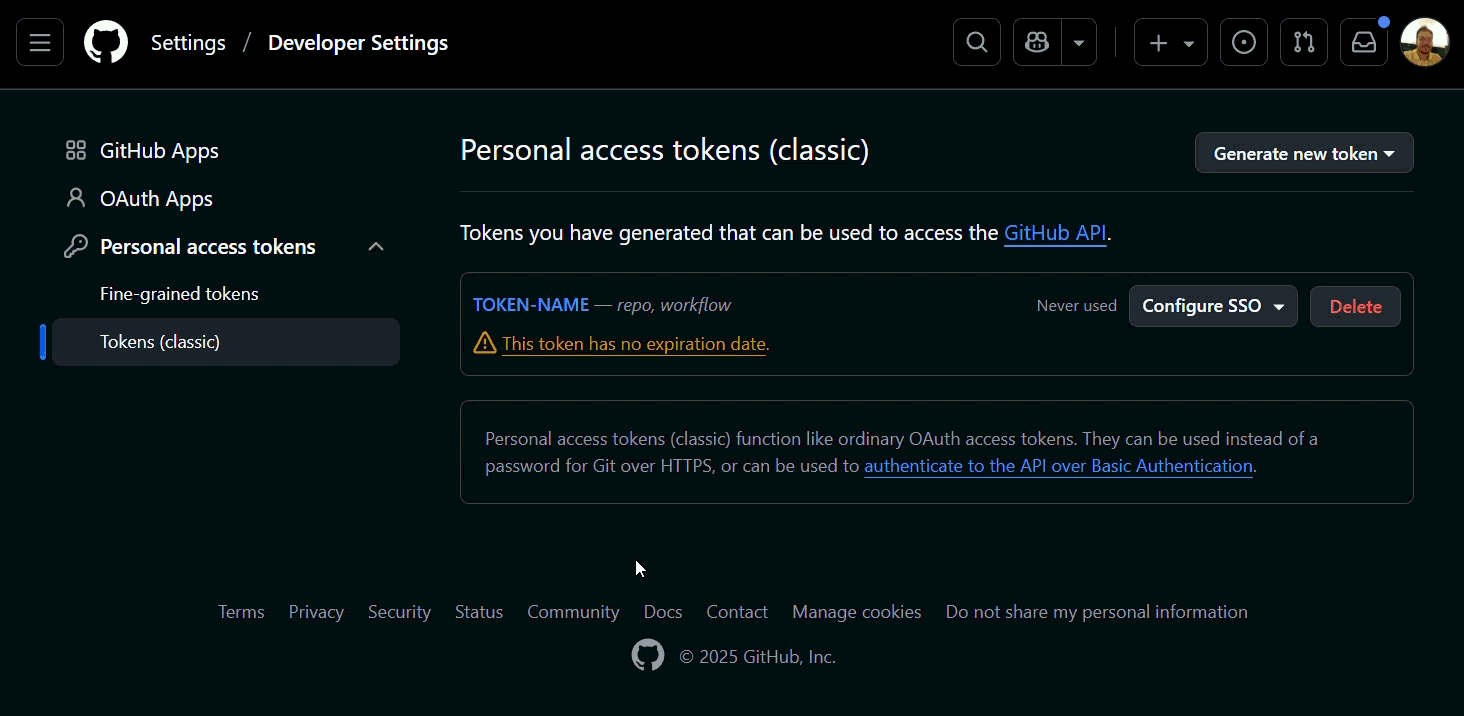
Task: Open the search panel
Action: (x=976, y=41)
